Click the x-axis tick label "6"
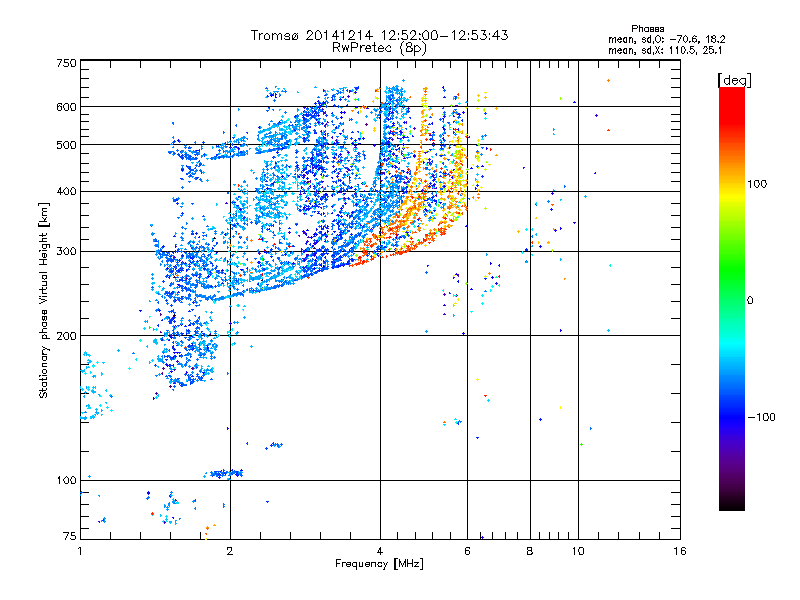The height and width of the screenshot is (600, 800). pyautogui.click(x=467, y=551)
